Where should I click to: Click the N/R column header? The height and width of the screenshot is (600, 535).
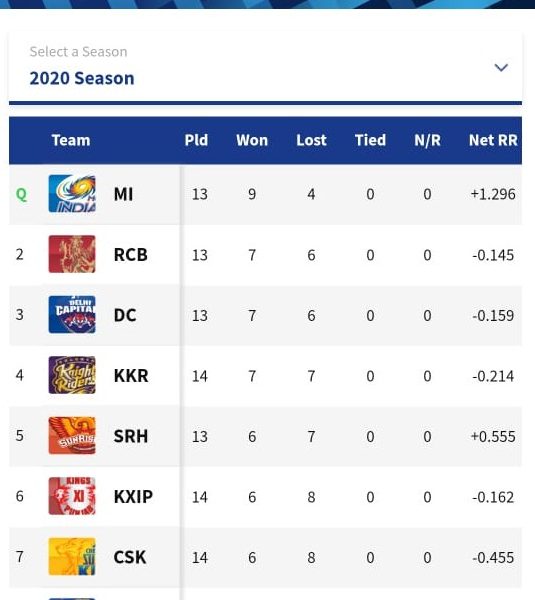[427, 140]
